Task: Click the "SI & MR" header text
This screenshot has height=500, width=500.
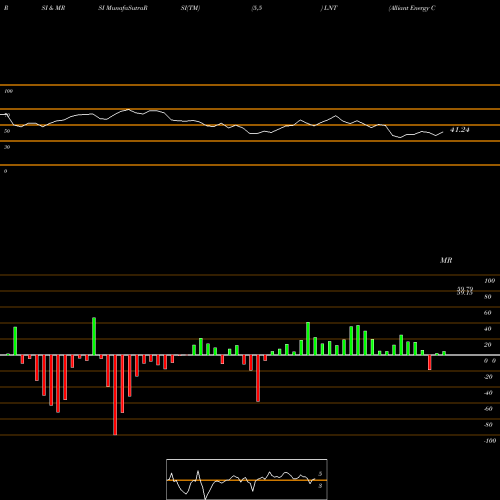Action: click(53, 8)
